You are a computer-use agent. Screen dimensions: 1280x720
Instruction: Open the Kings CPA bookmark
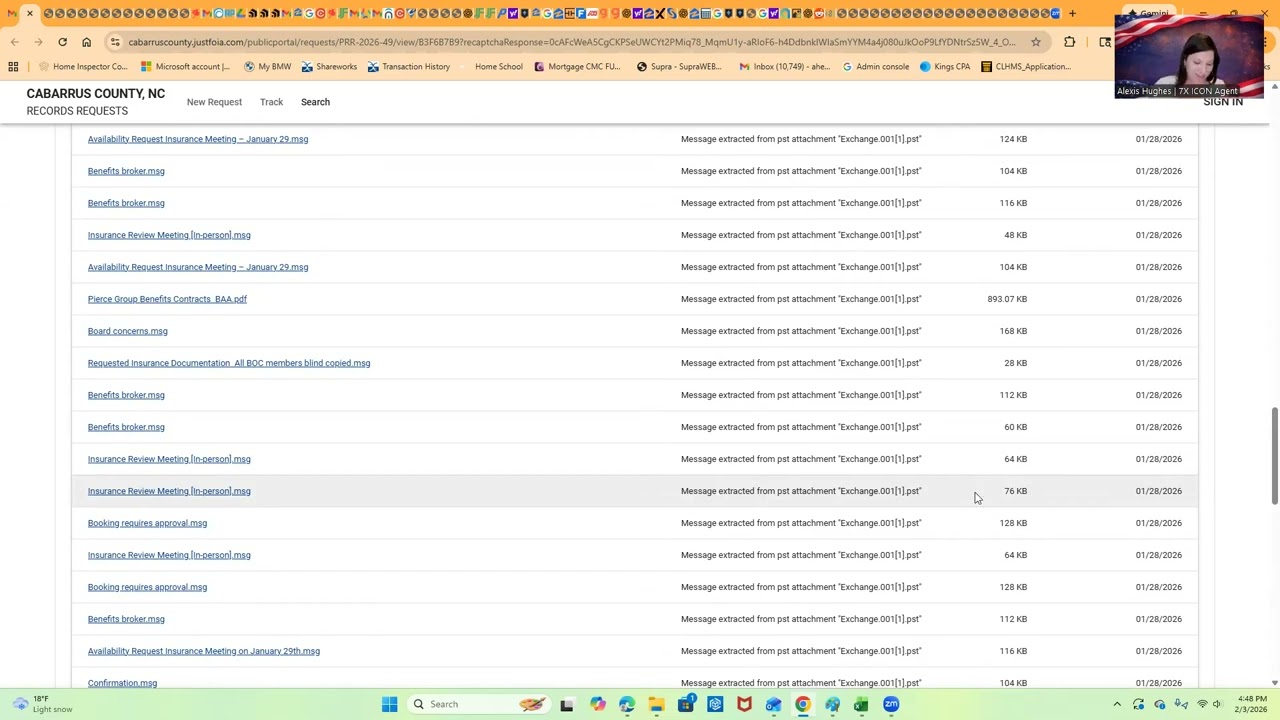(x=944, y=67)
